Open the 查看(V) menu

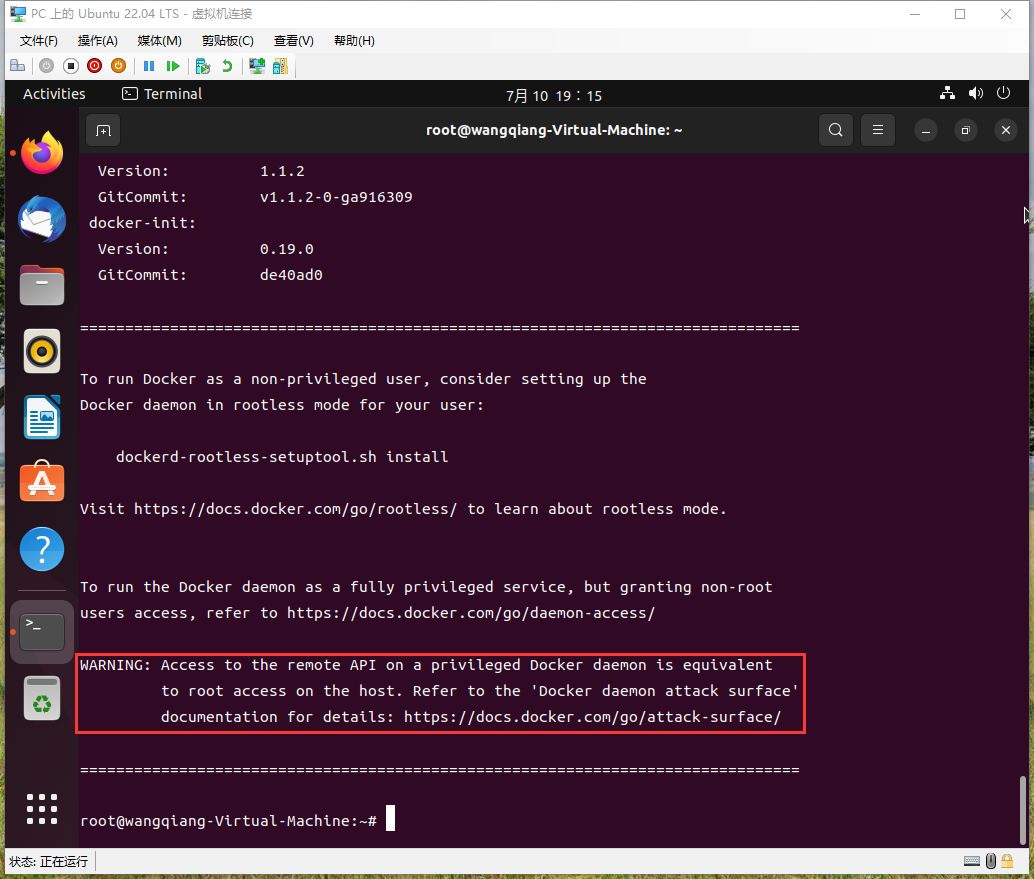click(293, 41)
